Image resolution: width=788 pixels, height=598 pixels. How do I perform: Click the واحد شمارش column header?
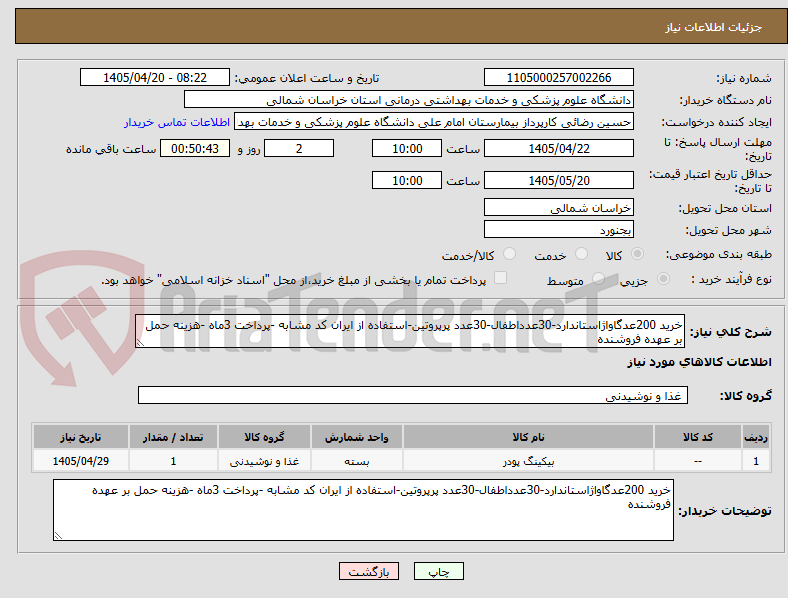pos(356,437)
